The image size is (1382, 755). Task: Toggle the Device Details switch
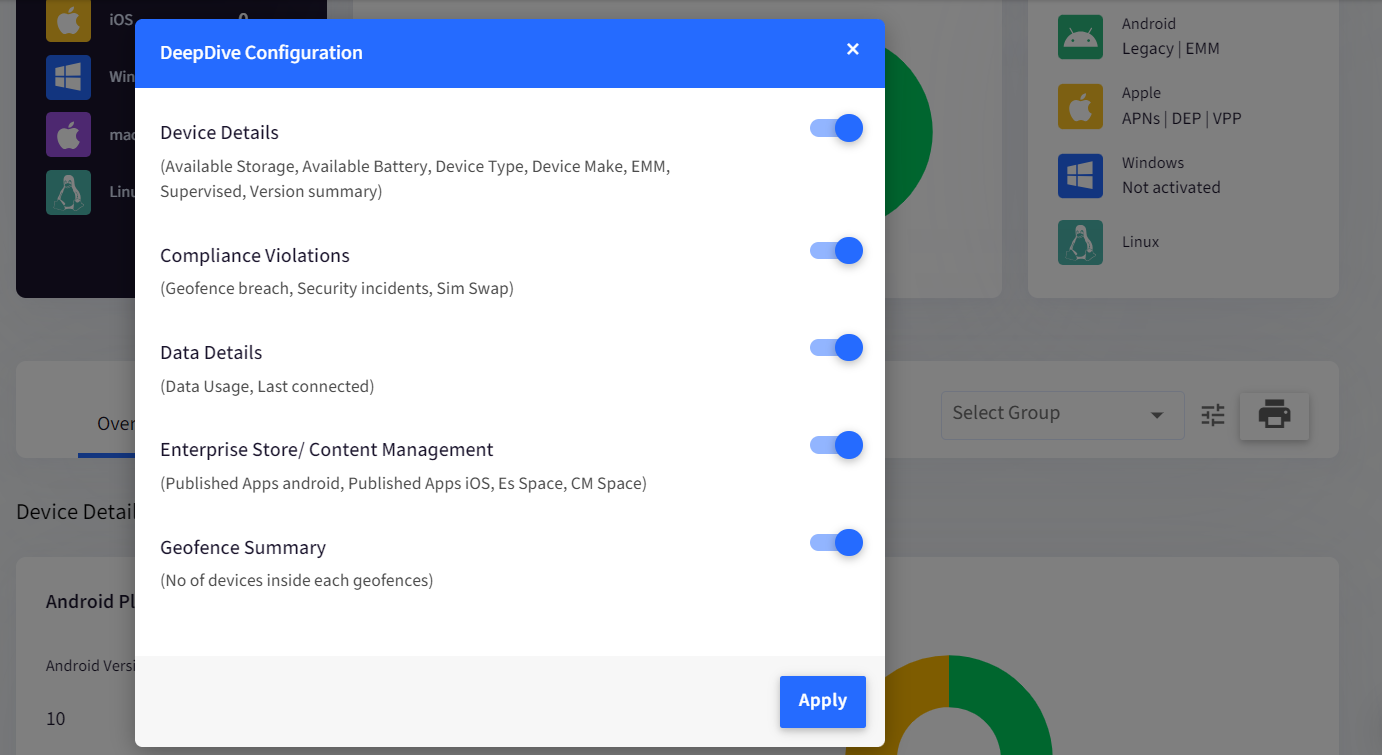(x=836, y=128)
